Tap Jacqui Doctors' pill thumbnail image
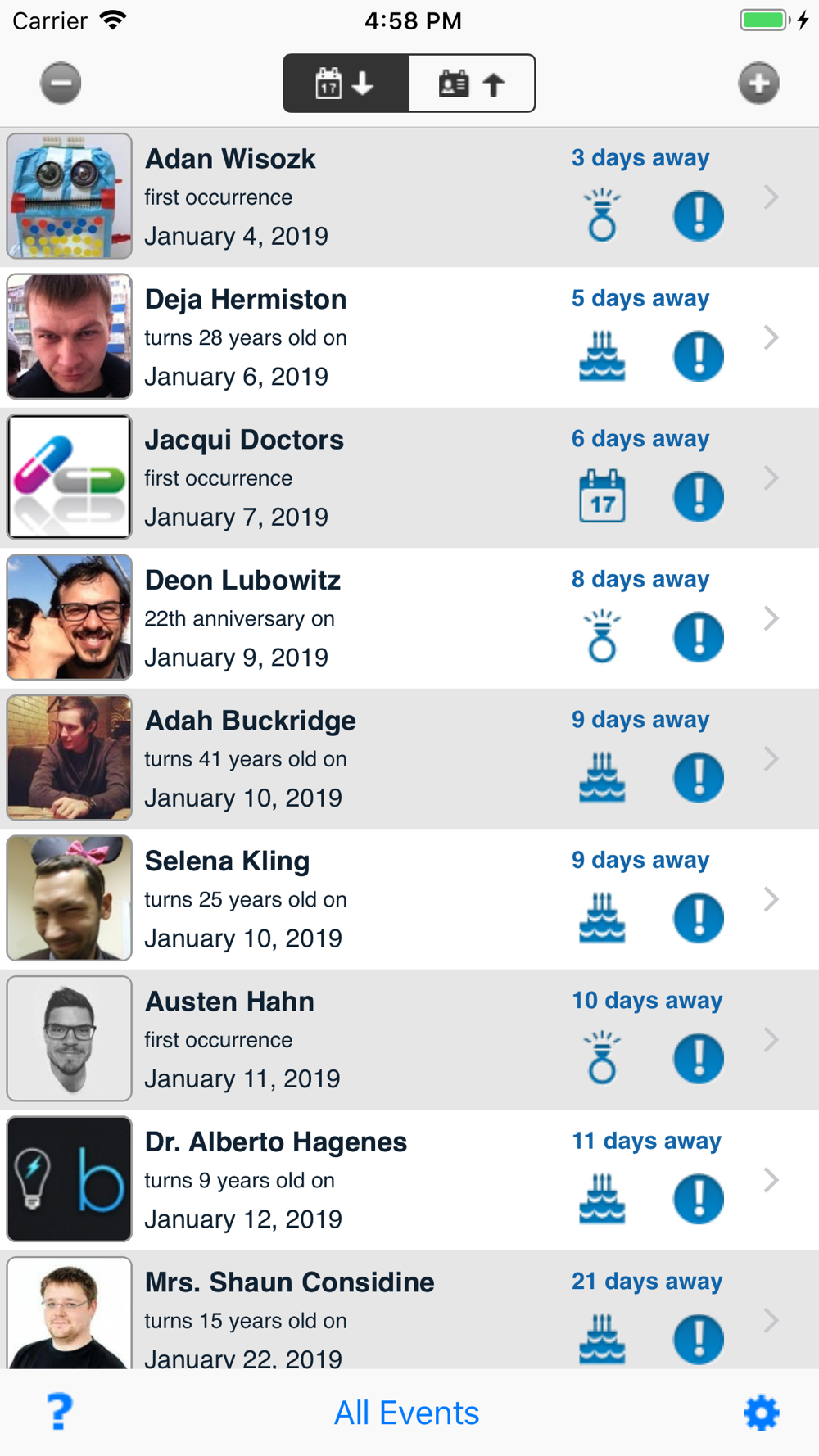The width and height of the screenshot is (819, 1456). pyautogui.click(x=70, y=477)
